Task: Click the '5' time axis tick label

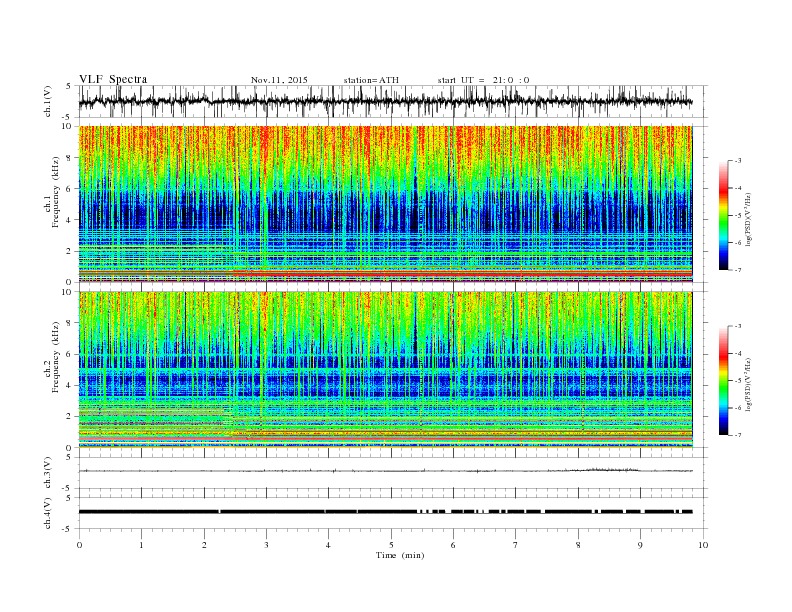Action: coord(391,545)
